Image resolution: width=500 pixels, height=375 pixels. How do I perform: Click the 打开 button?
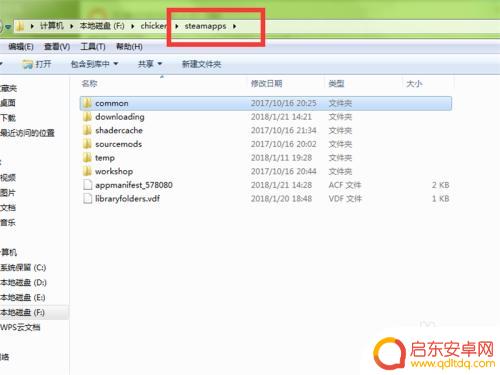[37, 64]
